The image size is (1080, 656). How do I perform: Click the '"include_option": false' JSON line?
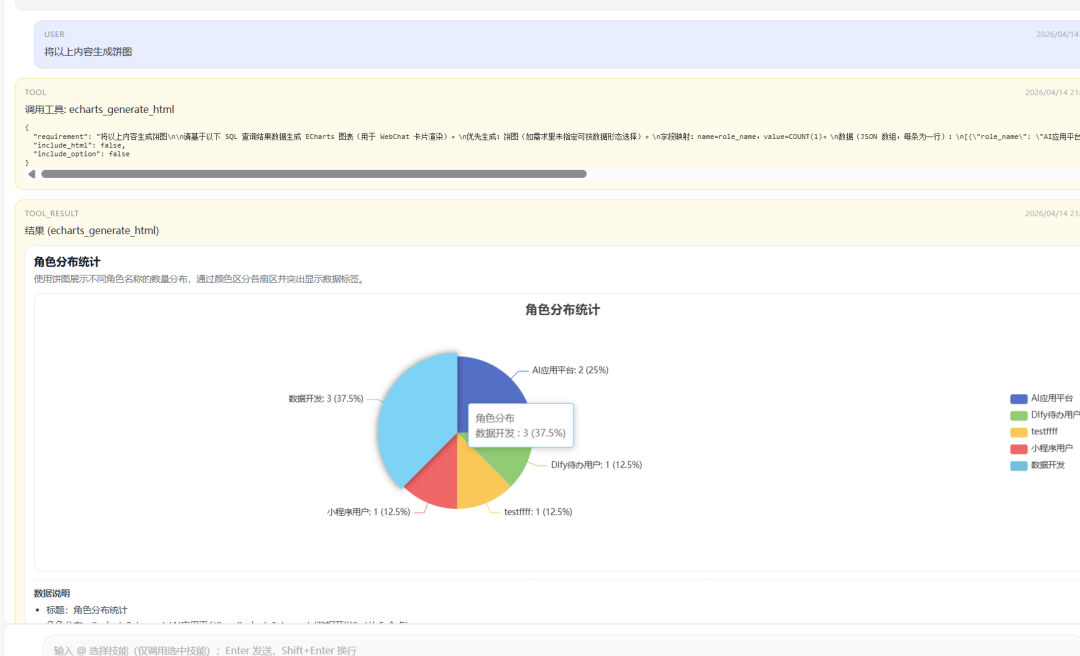coord(81,154)
